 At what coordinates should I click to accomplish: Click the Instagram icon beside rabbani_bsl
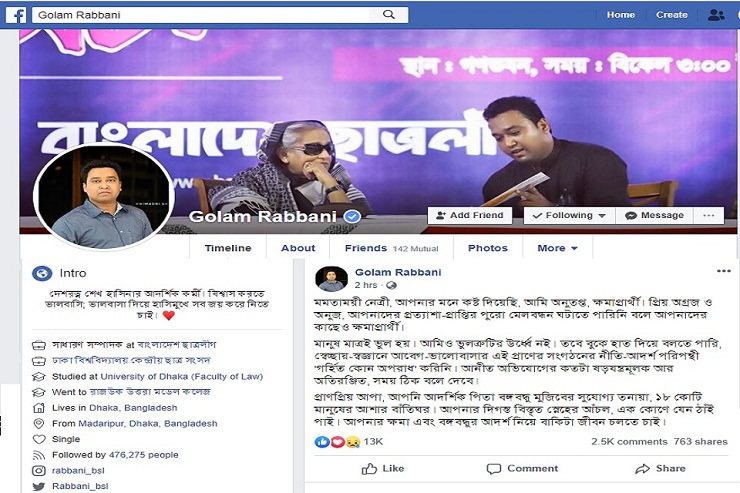point(39,470)
